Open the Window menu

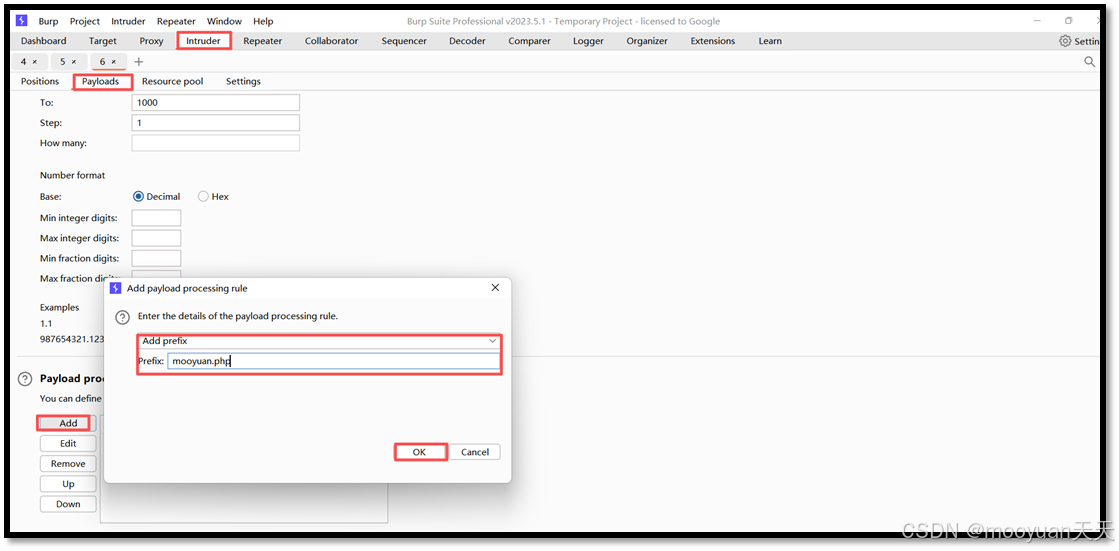[x=224, y=21]
